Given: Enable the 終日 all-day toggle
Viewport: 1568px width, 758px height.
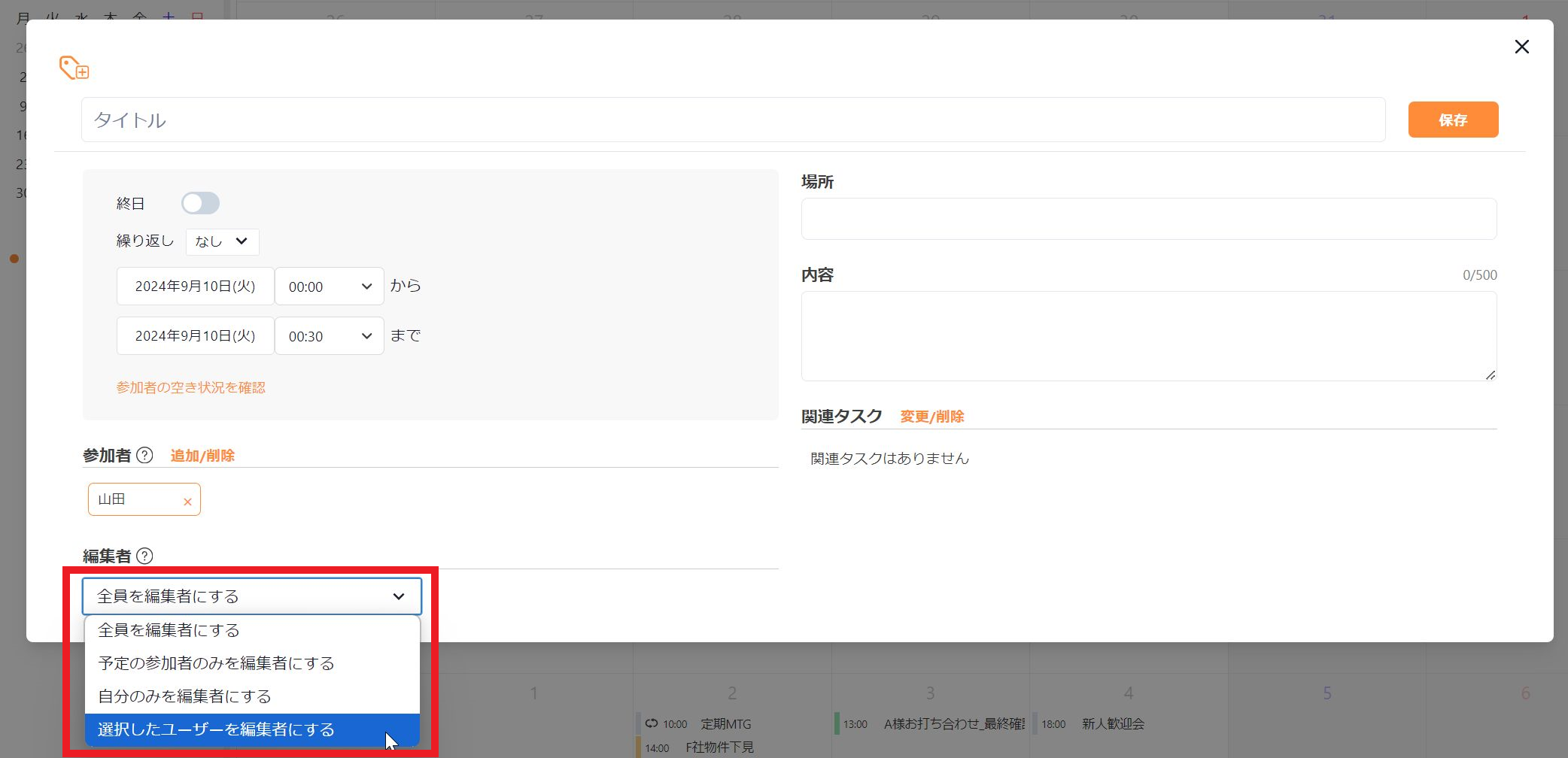Looking at the screenshot, I should pyautogui.click(x=200, y=203).
